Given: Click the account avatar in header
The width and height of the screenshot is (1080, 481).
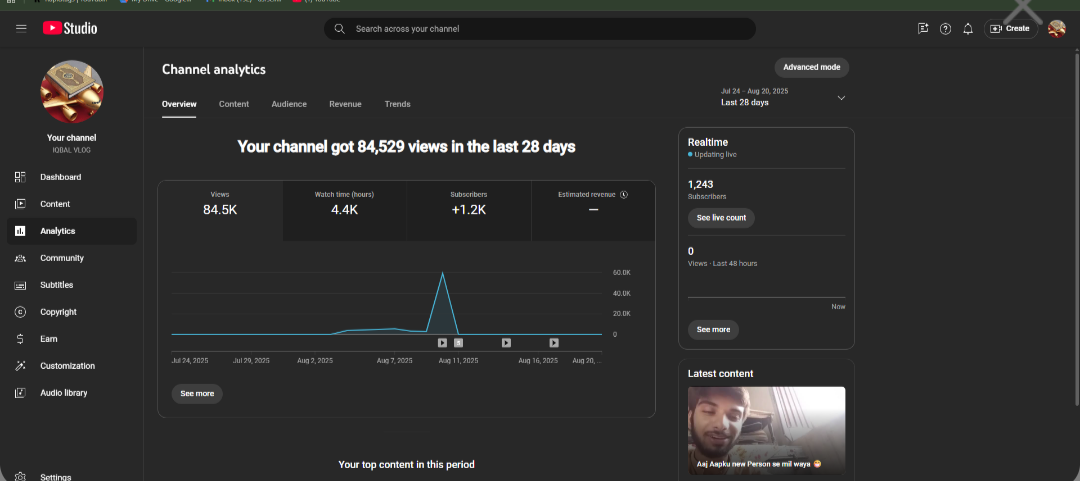Looking at the screenshot, I should coord(1056,29).
